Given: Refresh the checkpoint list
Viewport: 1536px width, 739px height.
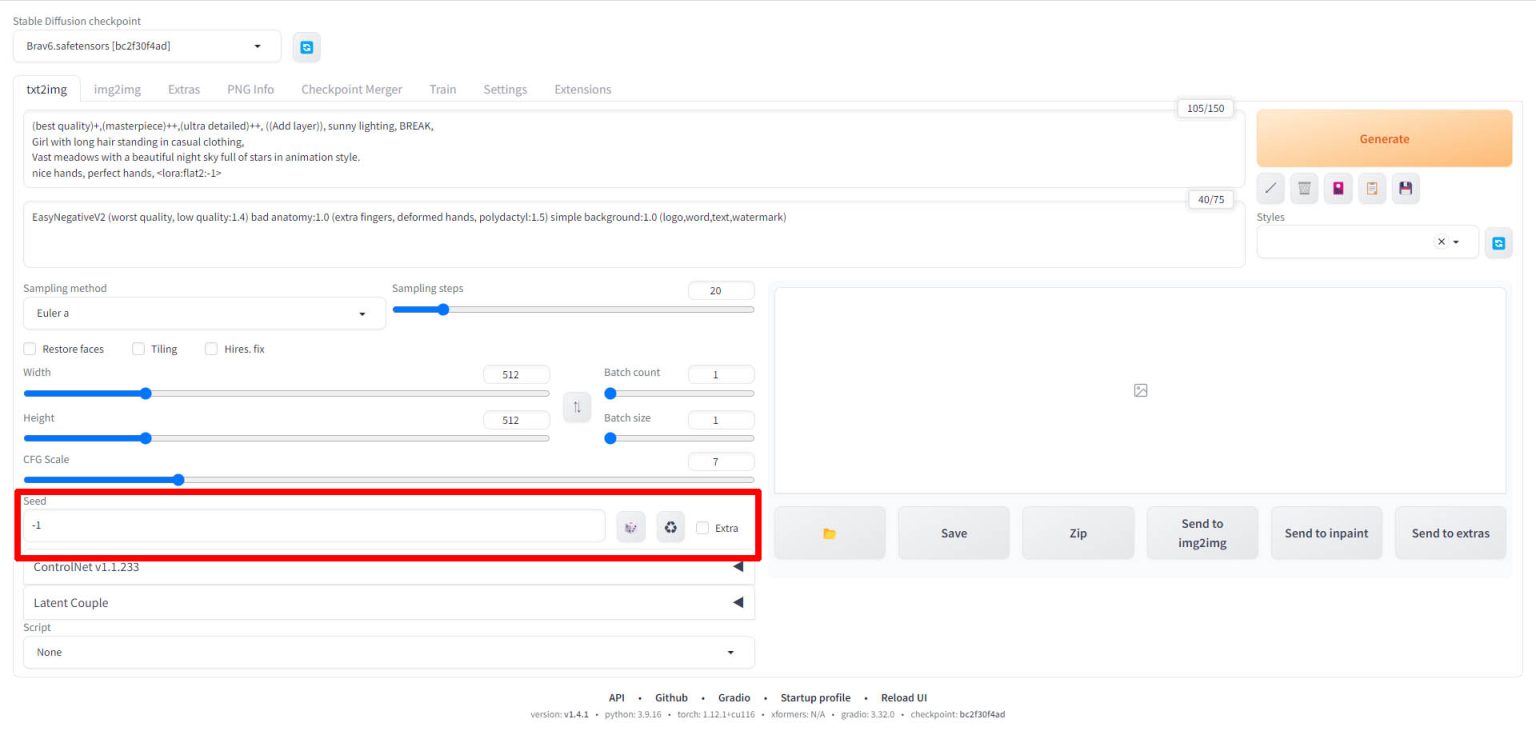Looking at the screenshot, I should coord(307,47).
